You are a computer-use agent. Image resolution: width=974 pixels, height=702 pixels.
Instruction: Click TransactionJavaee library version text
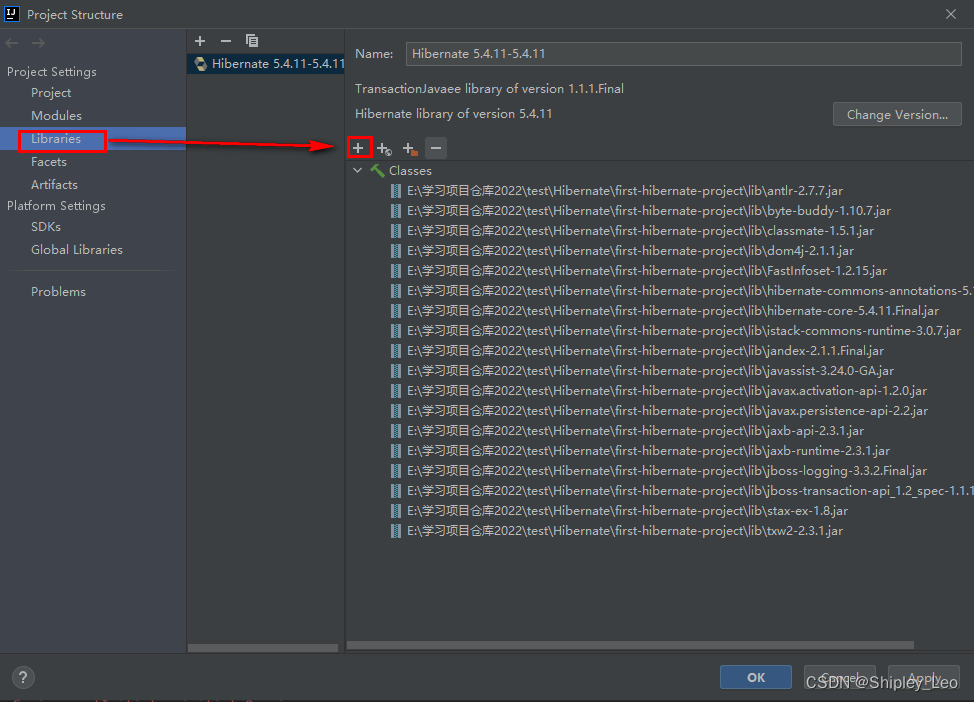click(x=489, y=89)
